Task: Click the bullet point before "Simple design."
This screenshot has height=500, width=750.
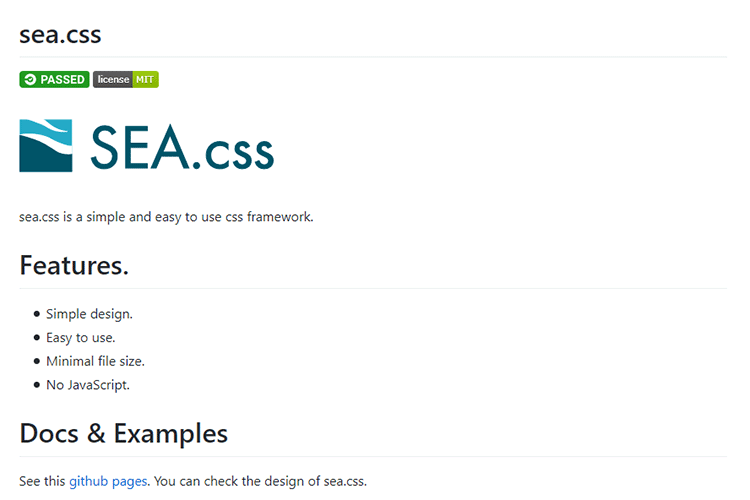Action: pyautogui.click(x=37, y=314)
